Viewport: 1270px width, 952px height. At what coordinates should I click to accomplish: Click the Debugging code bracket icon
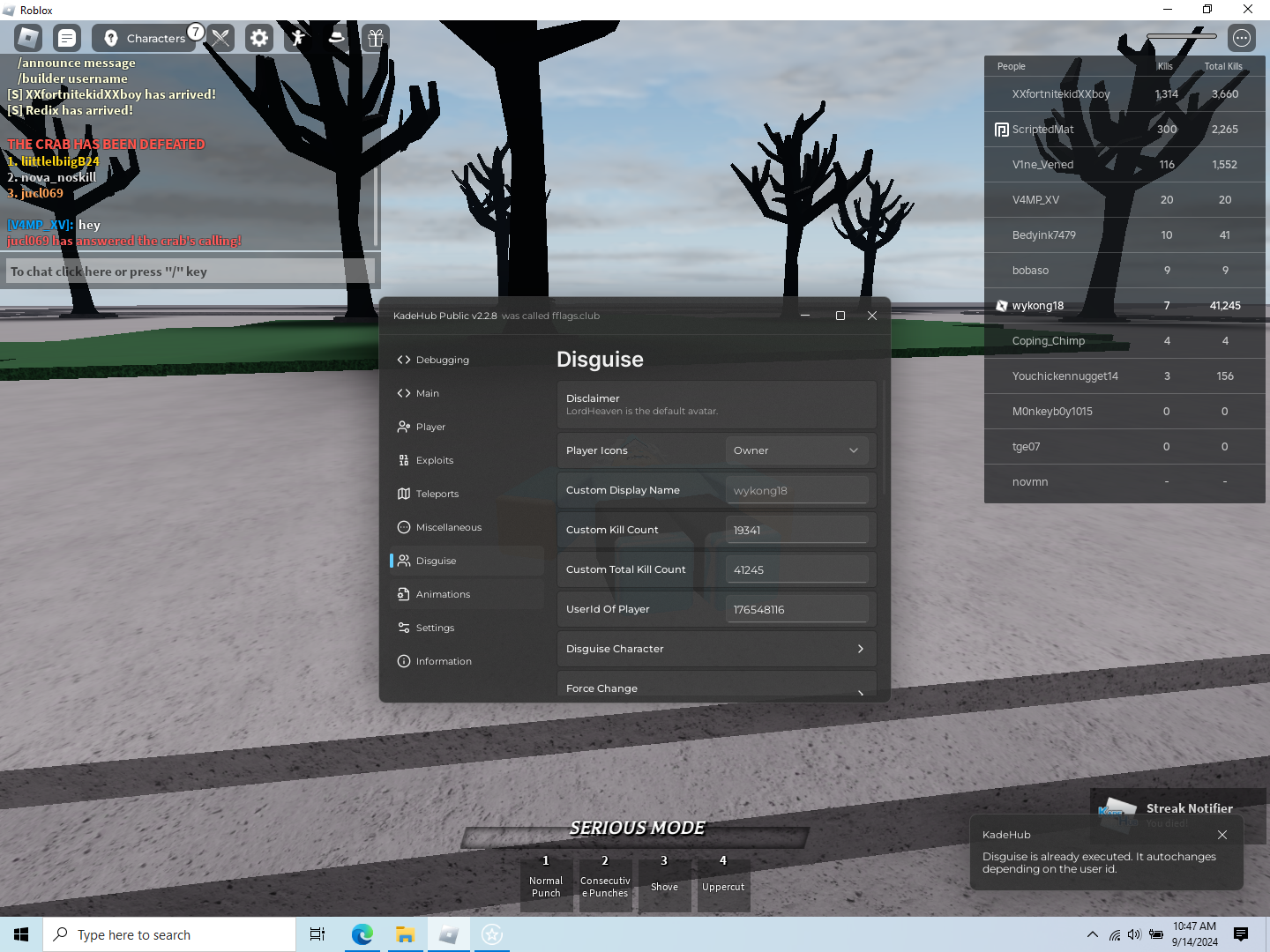[404, 360]
